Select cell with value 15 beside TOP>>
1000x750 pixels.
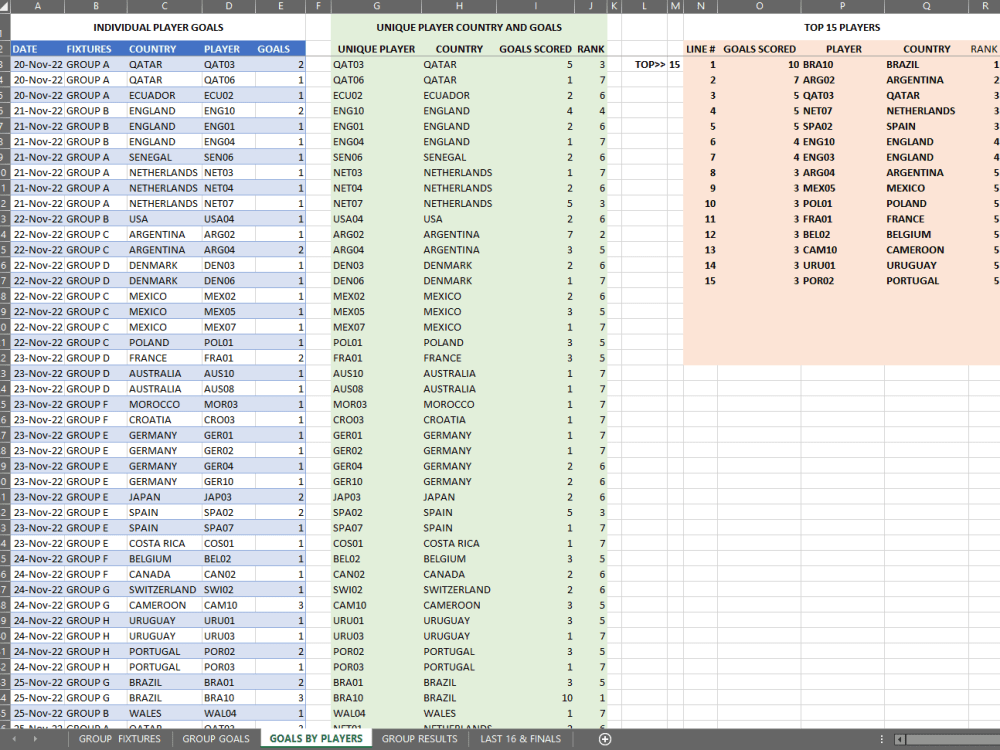tap(675, 64)
